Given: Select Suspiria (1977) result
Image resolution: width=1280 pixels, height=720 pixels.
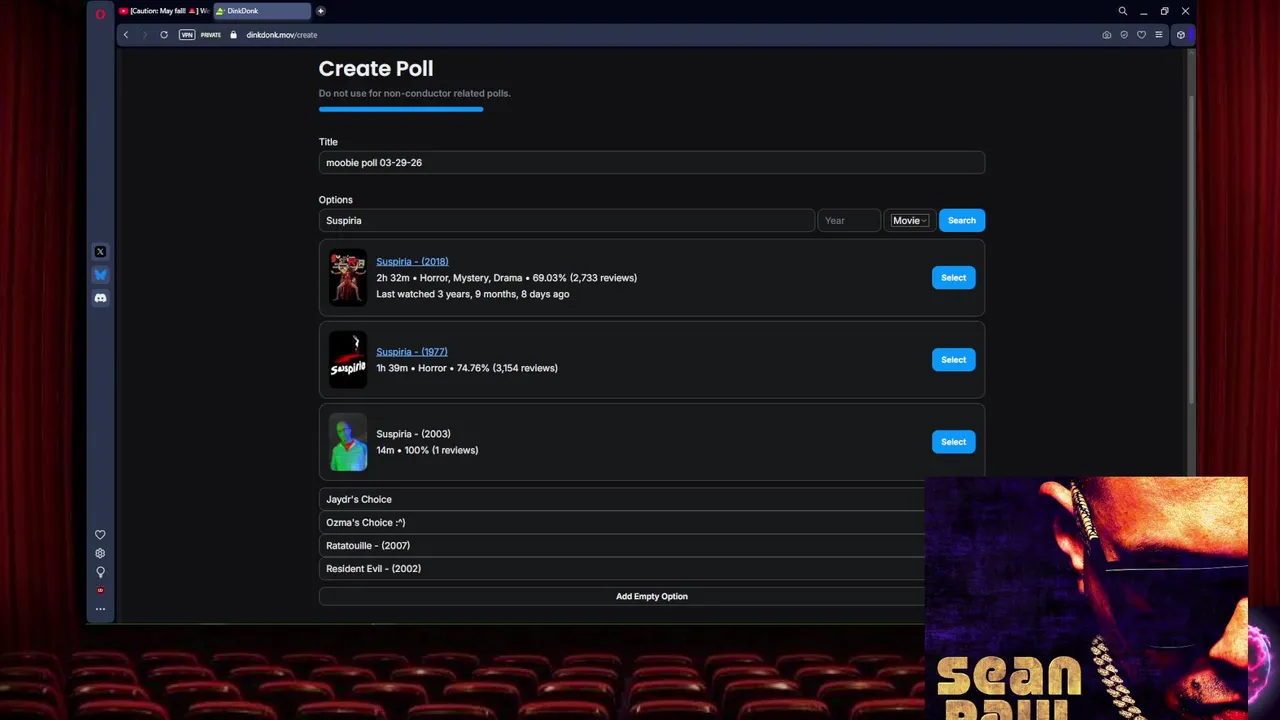Looking at the screenshot, I should pos(954,360).
